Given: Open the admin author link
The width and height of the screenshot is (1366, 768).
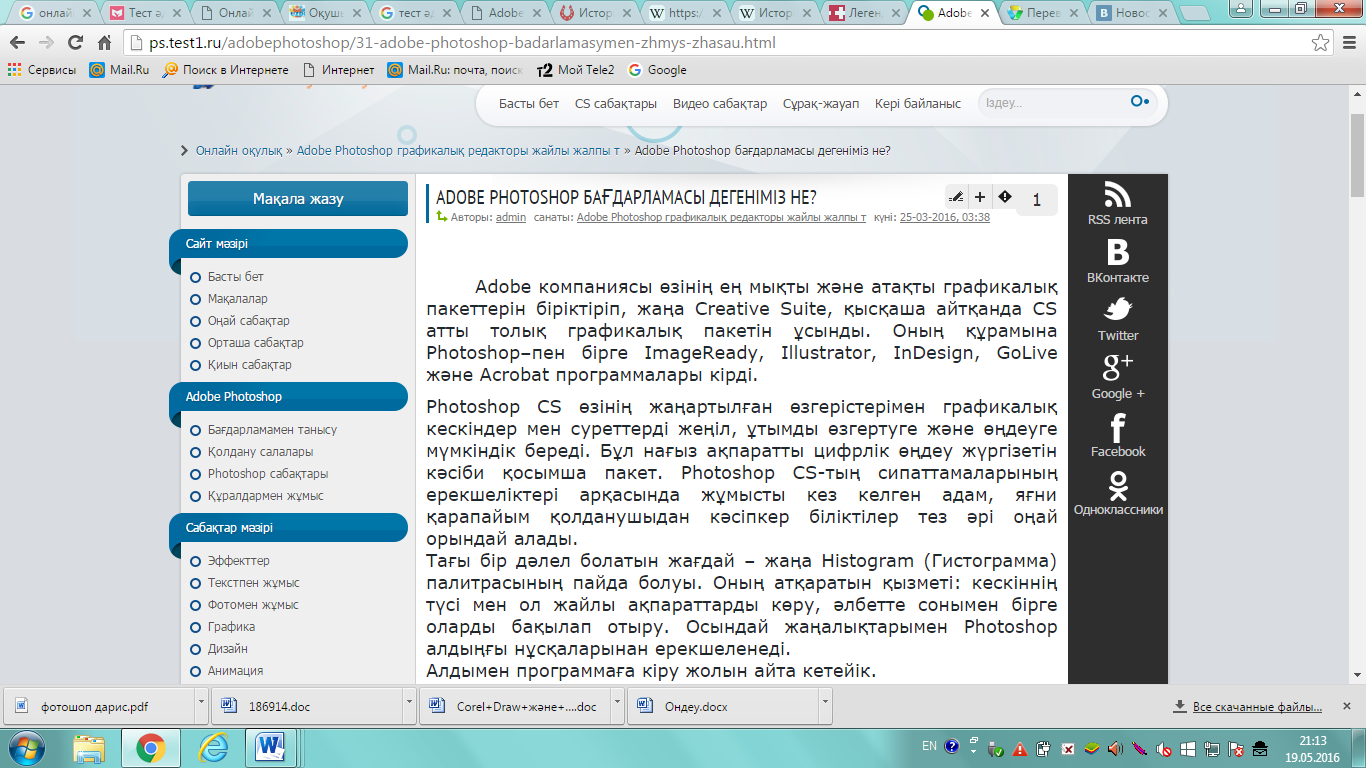Looking at the screenshot, I should pos(511,217).
